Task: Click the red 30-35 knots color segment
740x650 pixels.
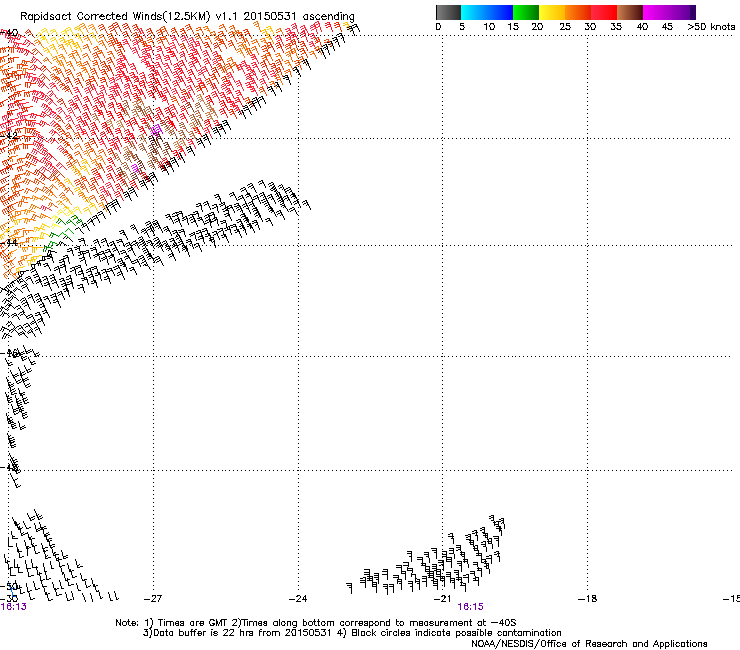Action: pyautogui.click(x=604, y=12)
